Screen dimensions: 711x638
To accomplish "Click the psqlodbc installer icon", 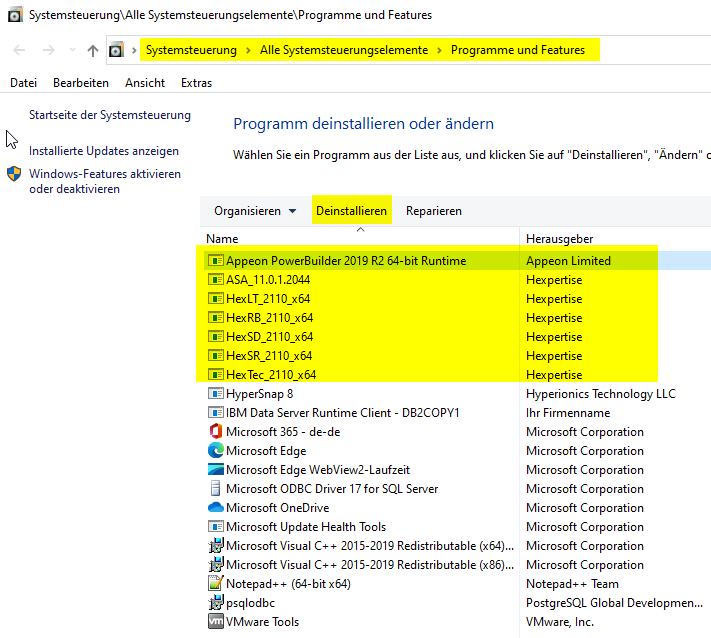I will [x=215, y=603].
